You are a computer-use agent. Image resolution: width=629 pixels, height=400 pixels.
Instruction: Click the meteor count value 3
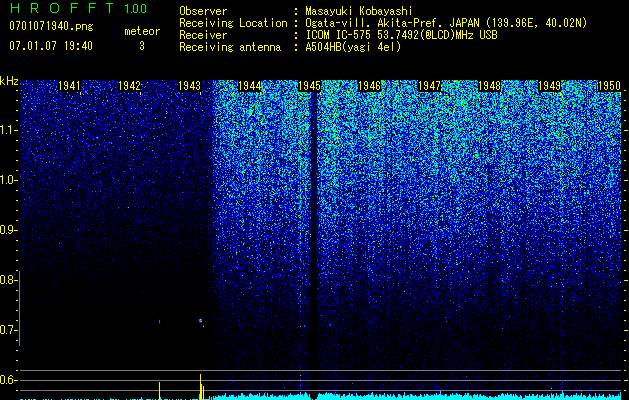(x=142, y=46)
